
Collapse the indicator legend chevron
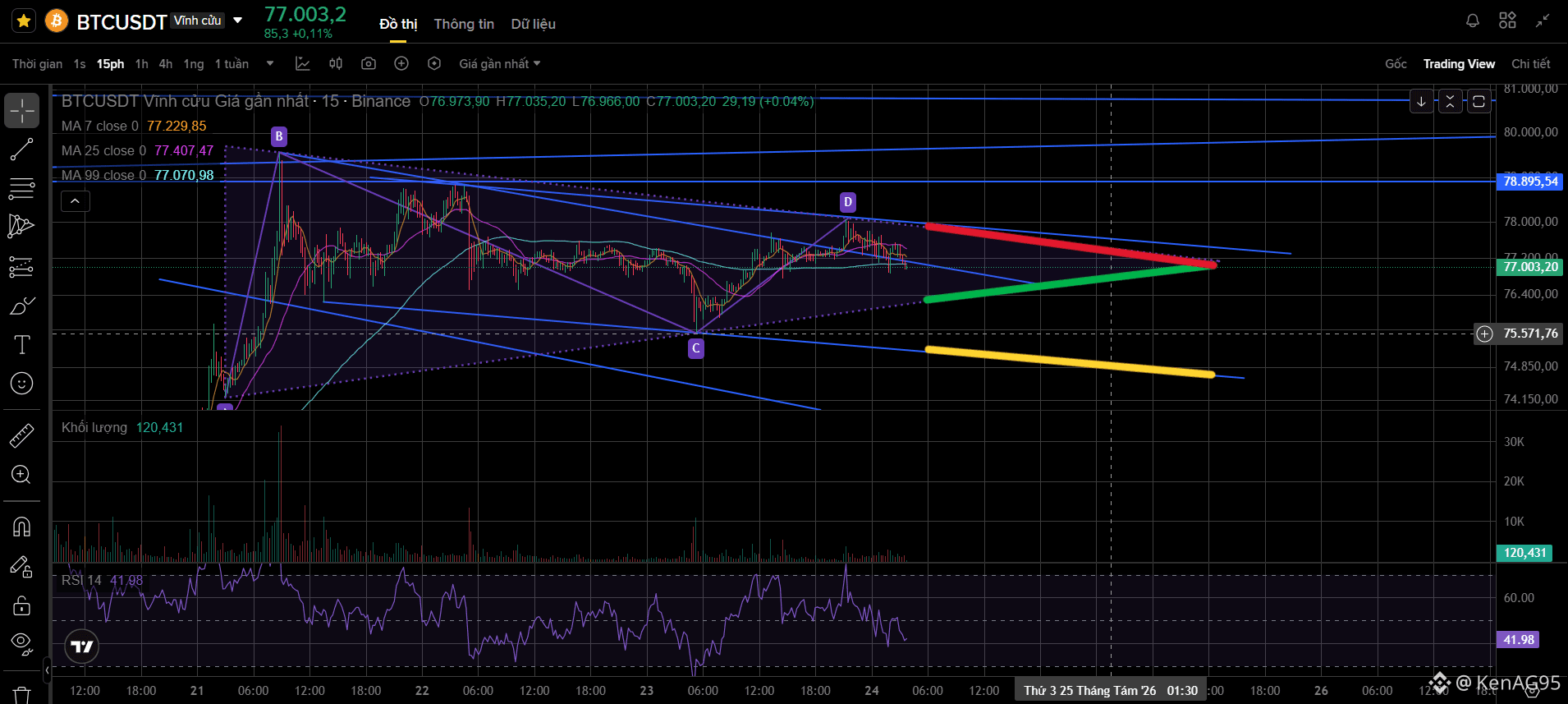coord(75,200)
